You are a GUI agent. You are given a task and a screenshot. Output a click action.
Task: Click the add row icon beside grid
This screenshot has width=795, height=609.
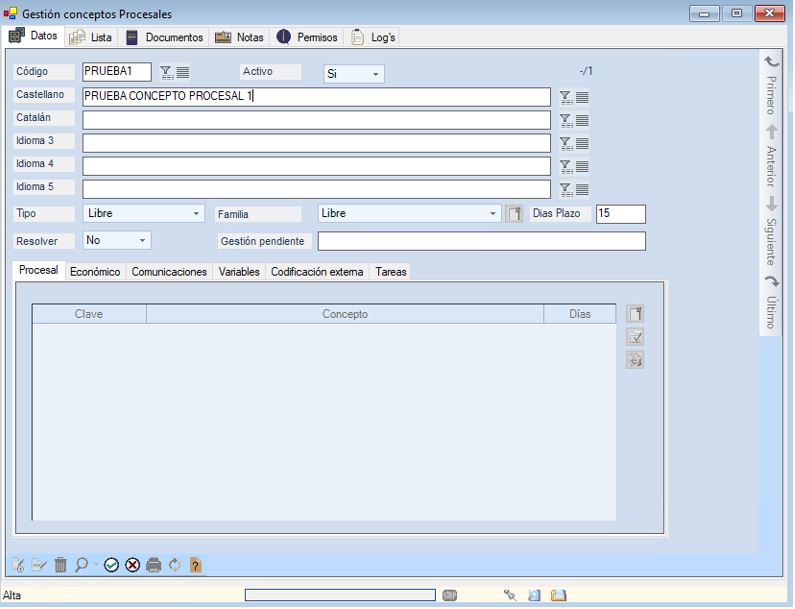(634, 314)
